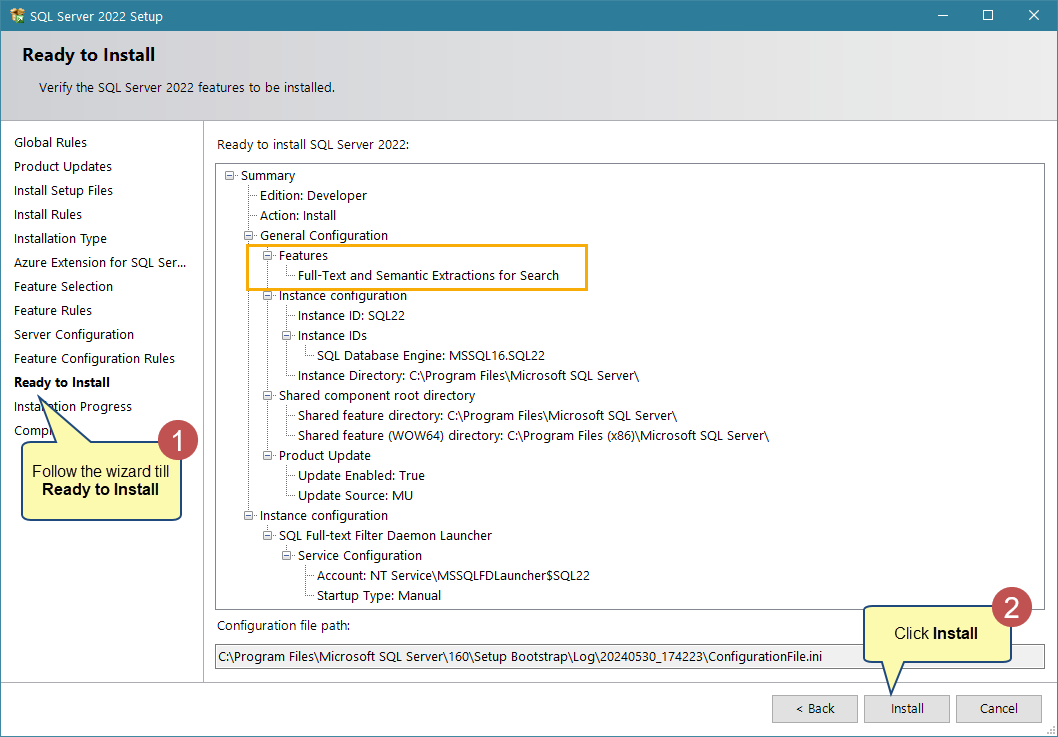
Task: Select Shared component root directory label
Action: pos(377,395)
